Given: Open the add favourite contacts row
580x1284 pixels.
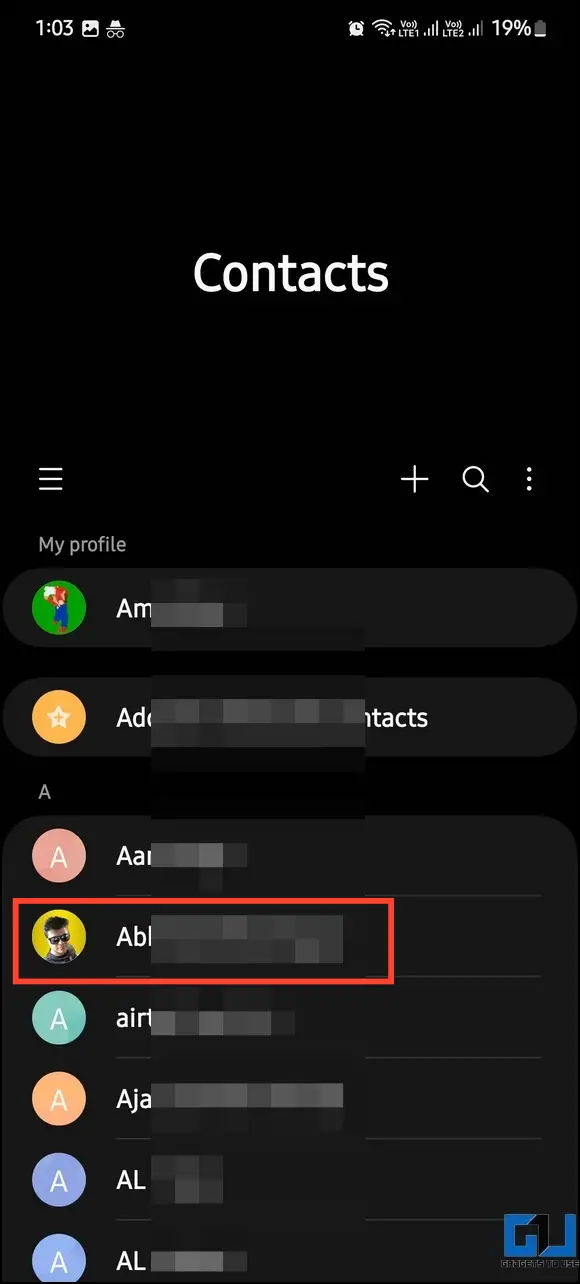Looking at the screenshot, I should point(290,717).
